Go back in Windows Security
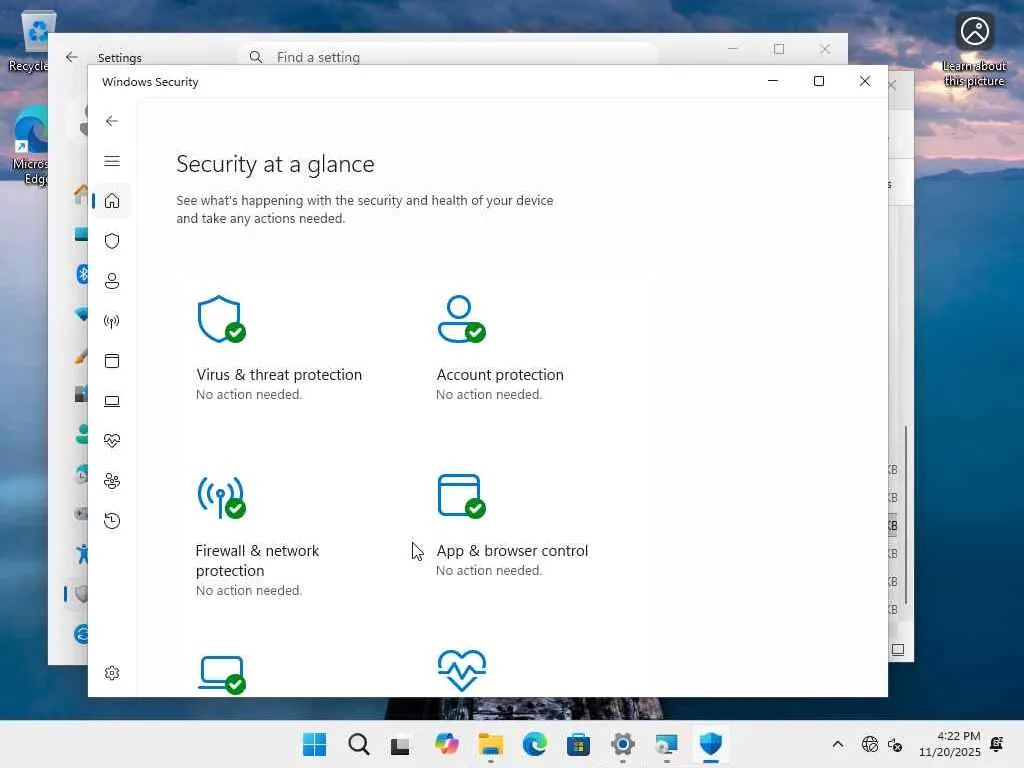 point(112,121)
